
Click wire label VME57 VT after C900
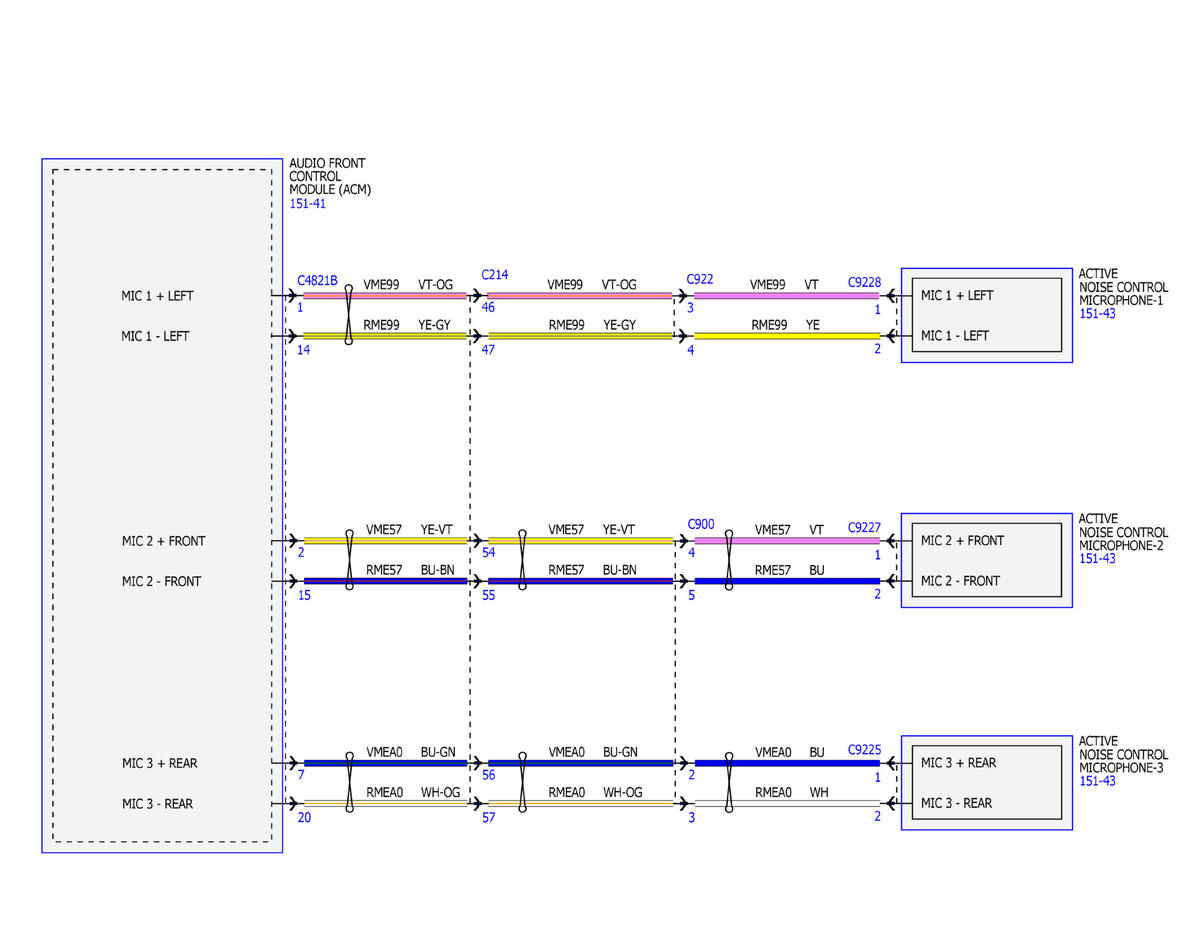[789, 530]
